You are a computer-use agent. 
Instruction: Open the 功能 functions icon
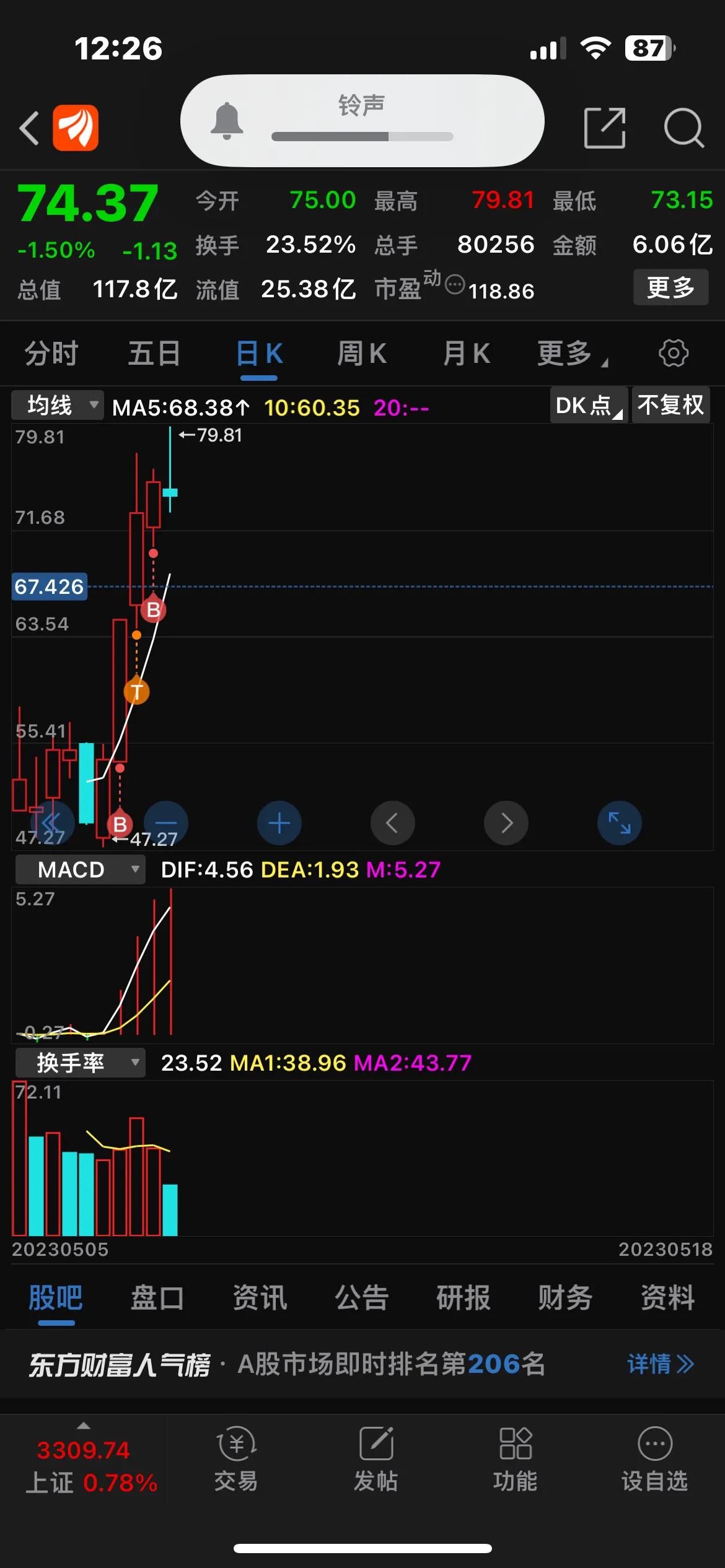click(515, 1460)
